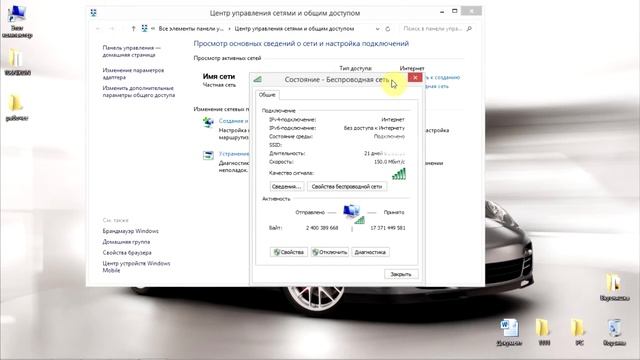Image resolution: width=640 pixels, height=360 pixels.
Task: Open Изменить дополнительные параметры общего доступа
Action: coord(139,91)
